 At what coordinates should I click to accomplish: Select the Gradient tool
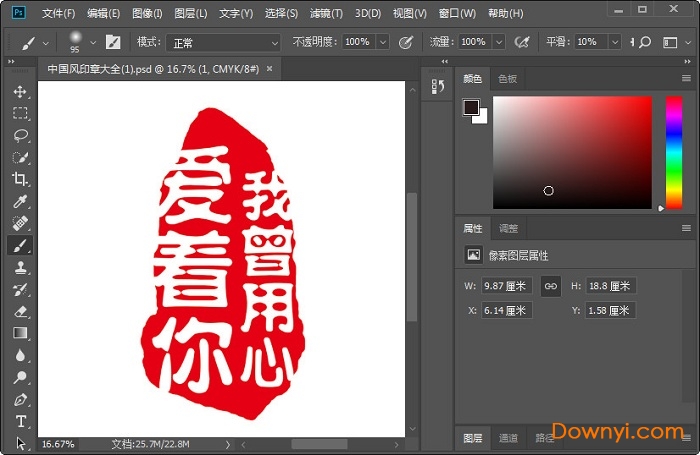point(20,333)
